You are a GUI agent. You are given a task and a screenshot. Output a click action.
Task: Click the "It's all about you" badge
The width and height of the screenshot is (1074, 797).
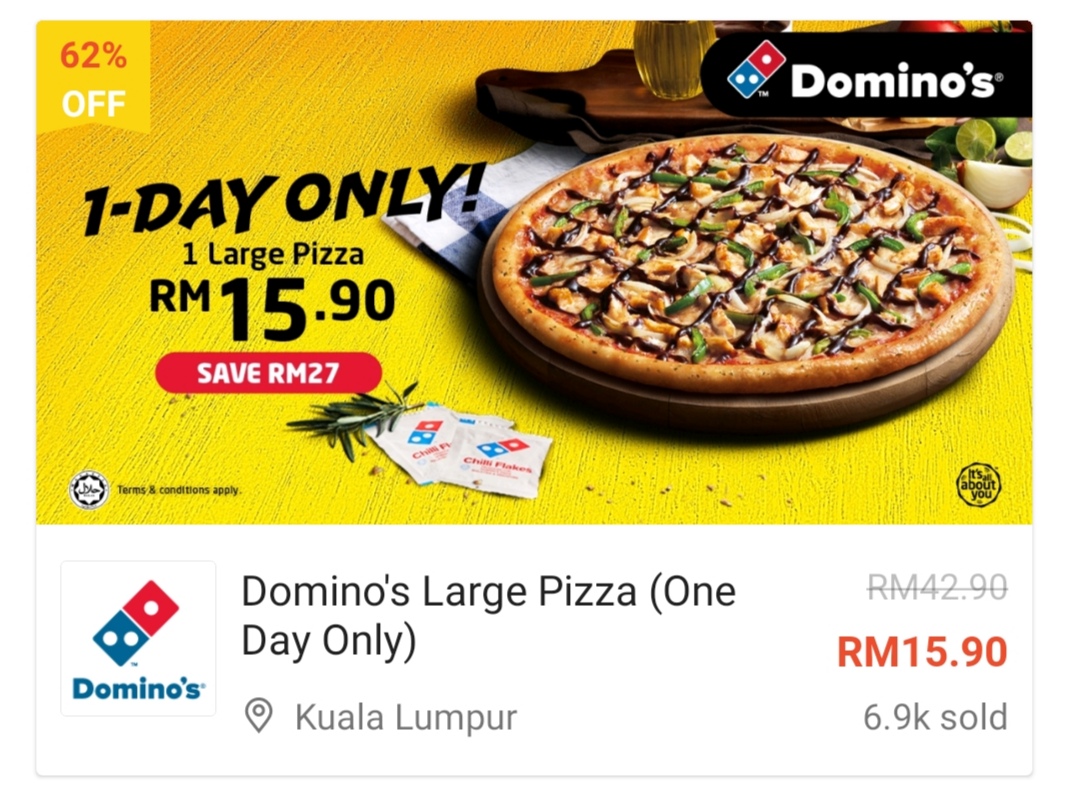[x=978, y=485]
